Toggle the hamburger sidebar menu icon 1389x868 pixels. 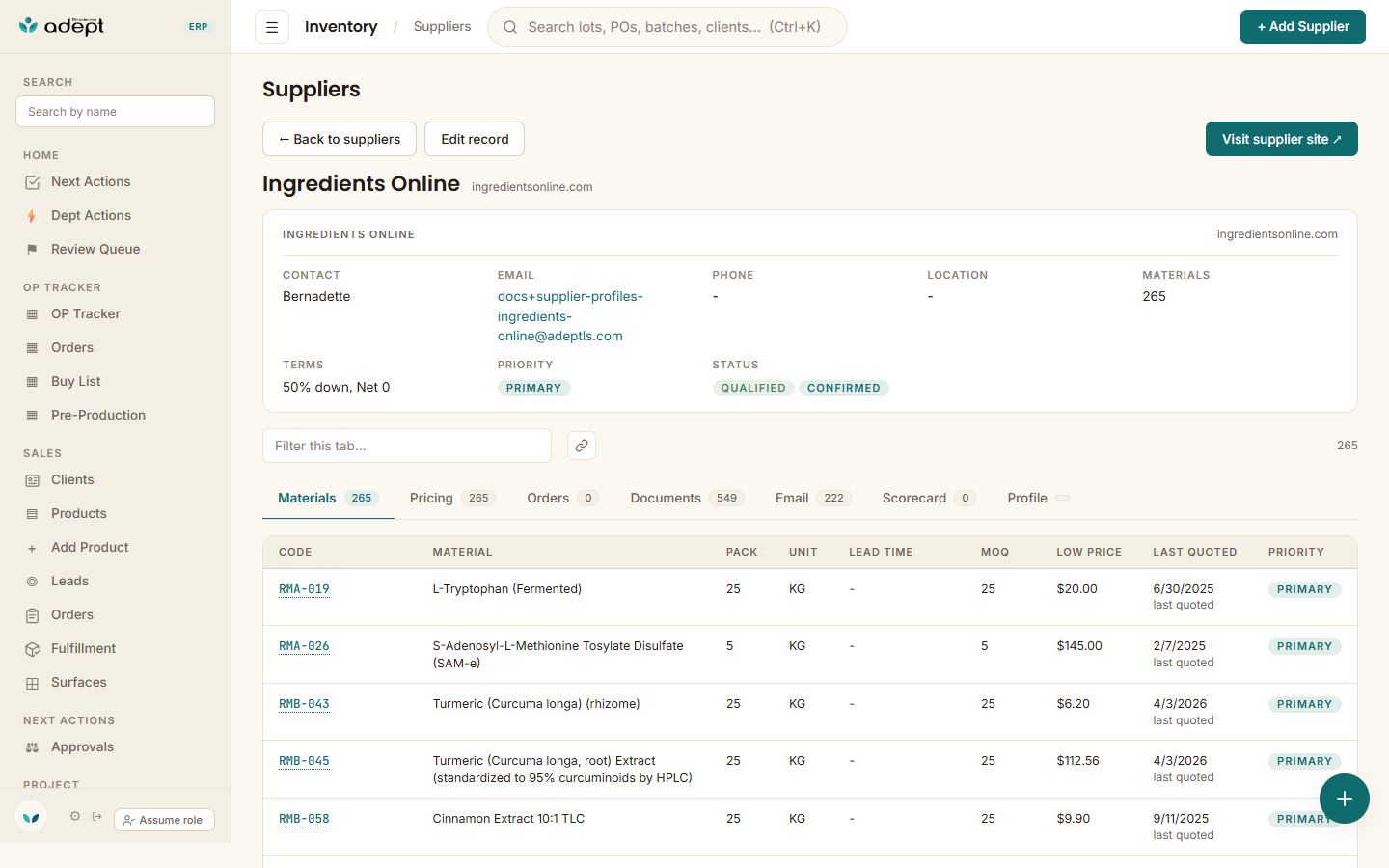pos(272,27)
